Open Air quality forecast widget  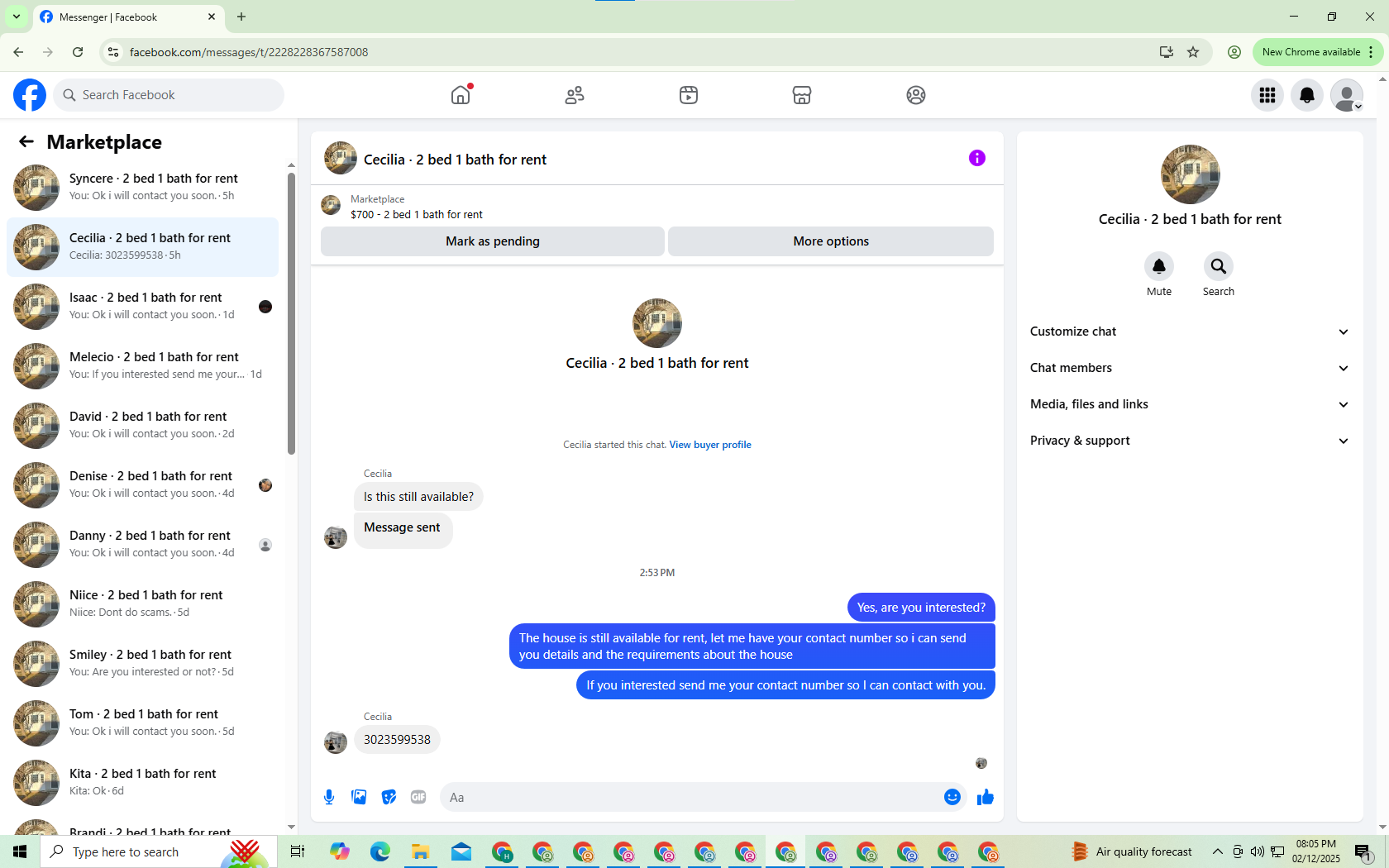click(1132, 851)
